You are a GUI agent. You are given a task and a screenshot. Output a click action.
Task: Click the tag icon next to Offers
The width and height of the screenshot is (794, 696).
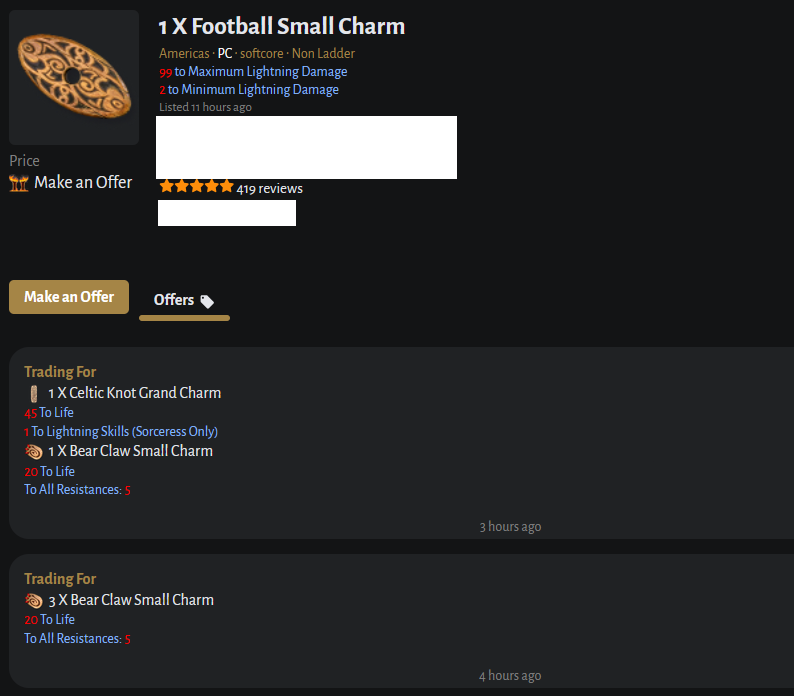[x=207, y=301]
